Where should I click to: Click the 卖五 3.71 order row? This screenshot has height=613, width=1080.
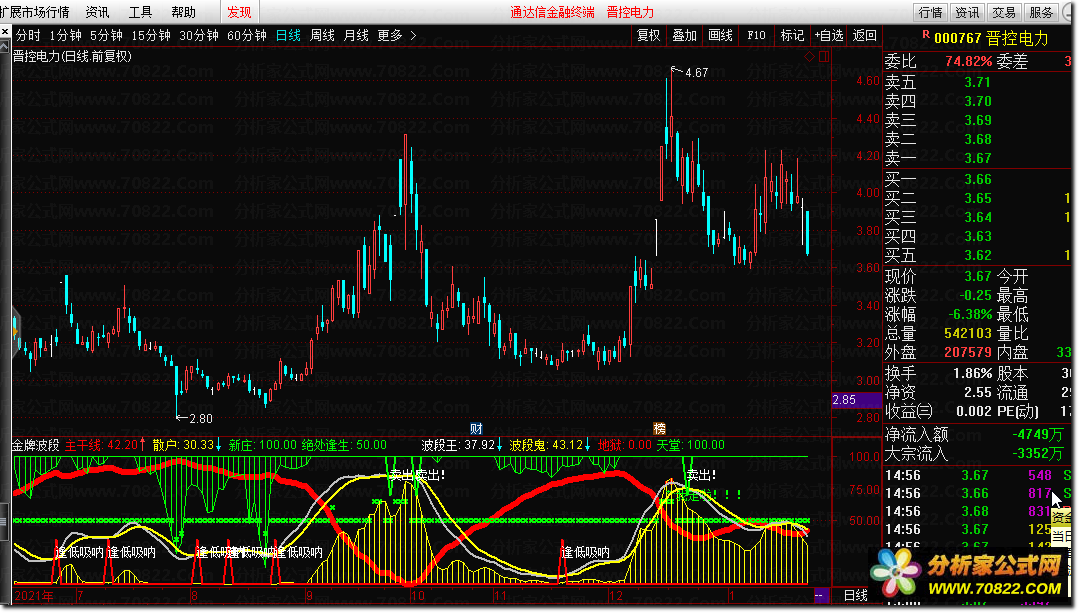(x=977, y=82)
